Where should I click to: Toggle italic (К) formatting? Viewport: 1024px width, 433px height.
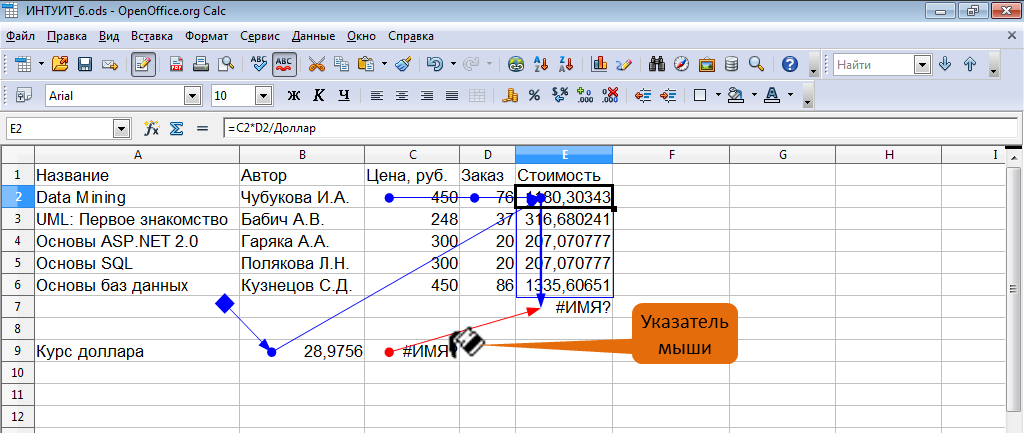[319, 95]
